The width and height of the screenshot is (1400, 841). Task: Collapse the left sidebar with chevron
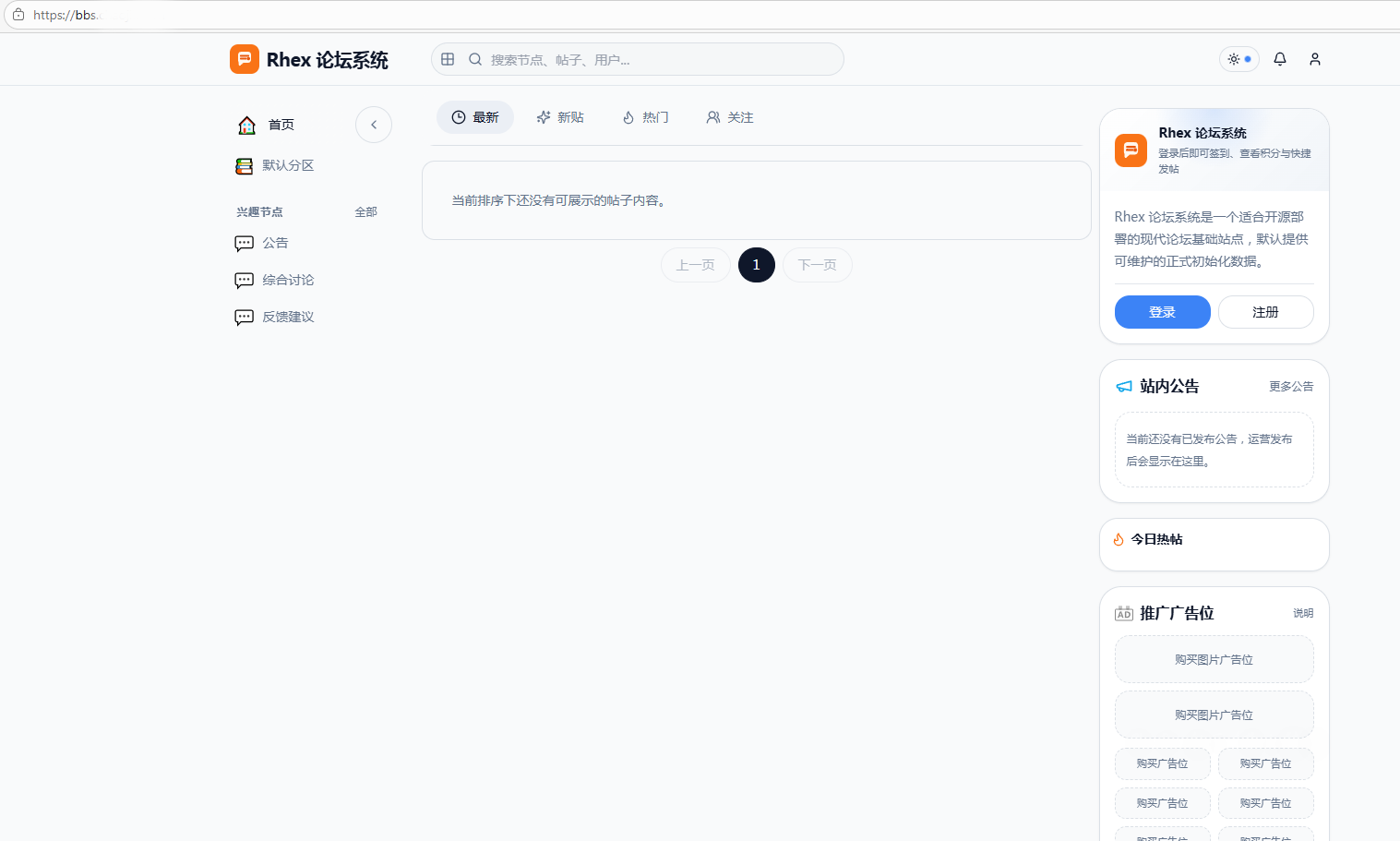(374, 125)
